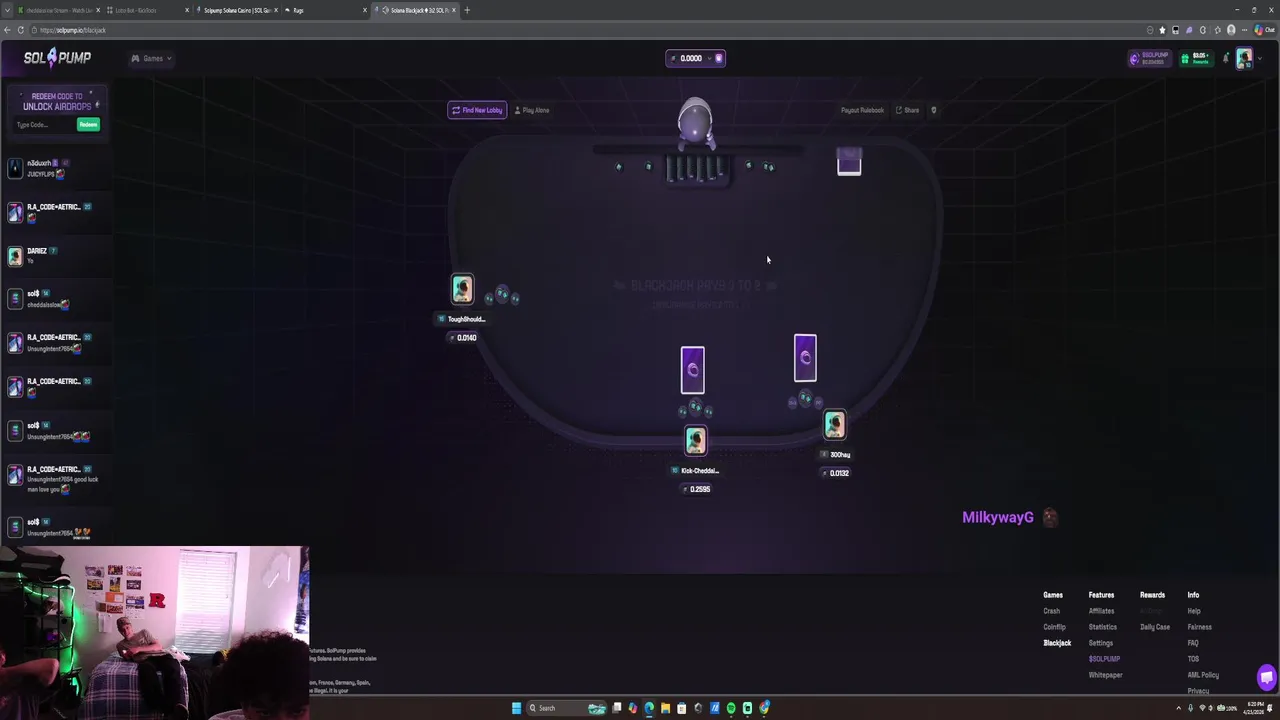This screenshot has width=1280, height=720.
Task: Click the browser back arrow
Action: point(7,30)
